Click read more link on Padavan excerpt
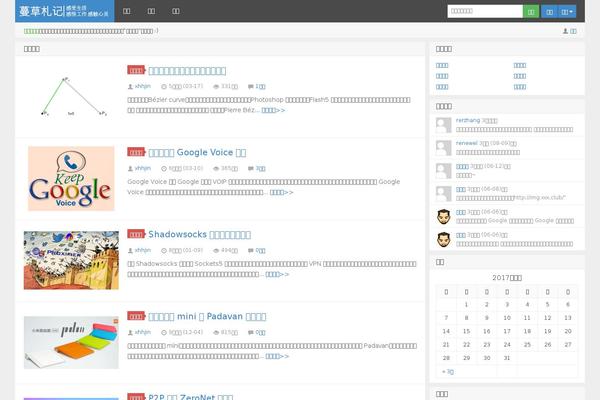 click(x=277, y=356)
